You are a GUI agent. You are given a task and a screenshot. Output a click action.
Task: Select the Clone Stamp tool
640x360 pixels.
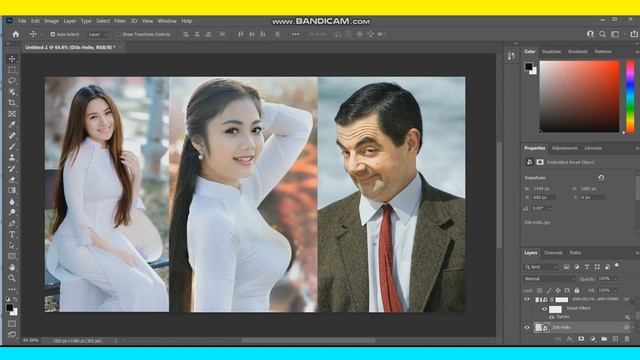coord(12,158)
